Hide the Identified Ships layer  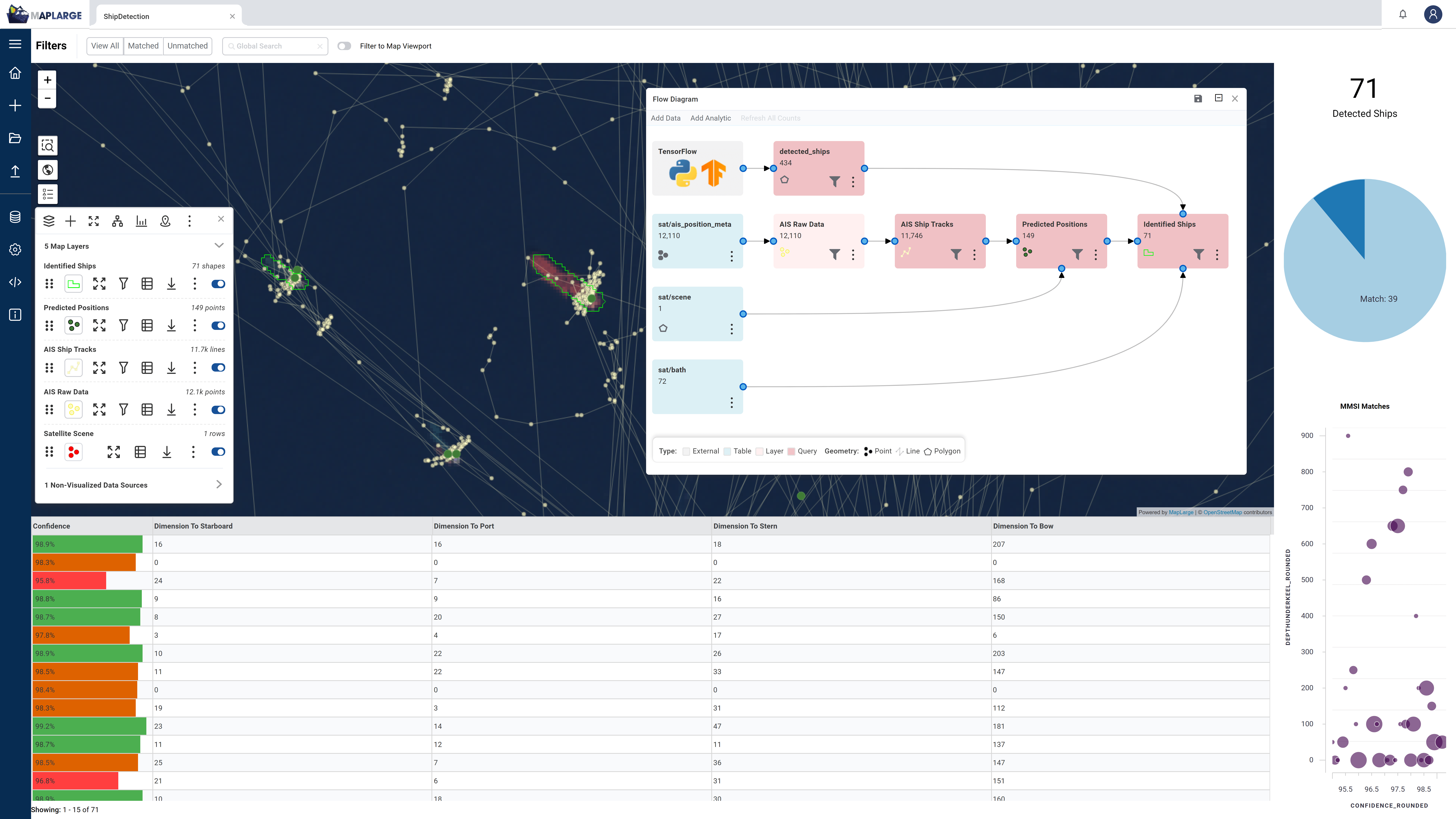pos(218,284)
